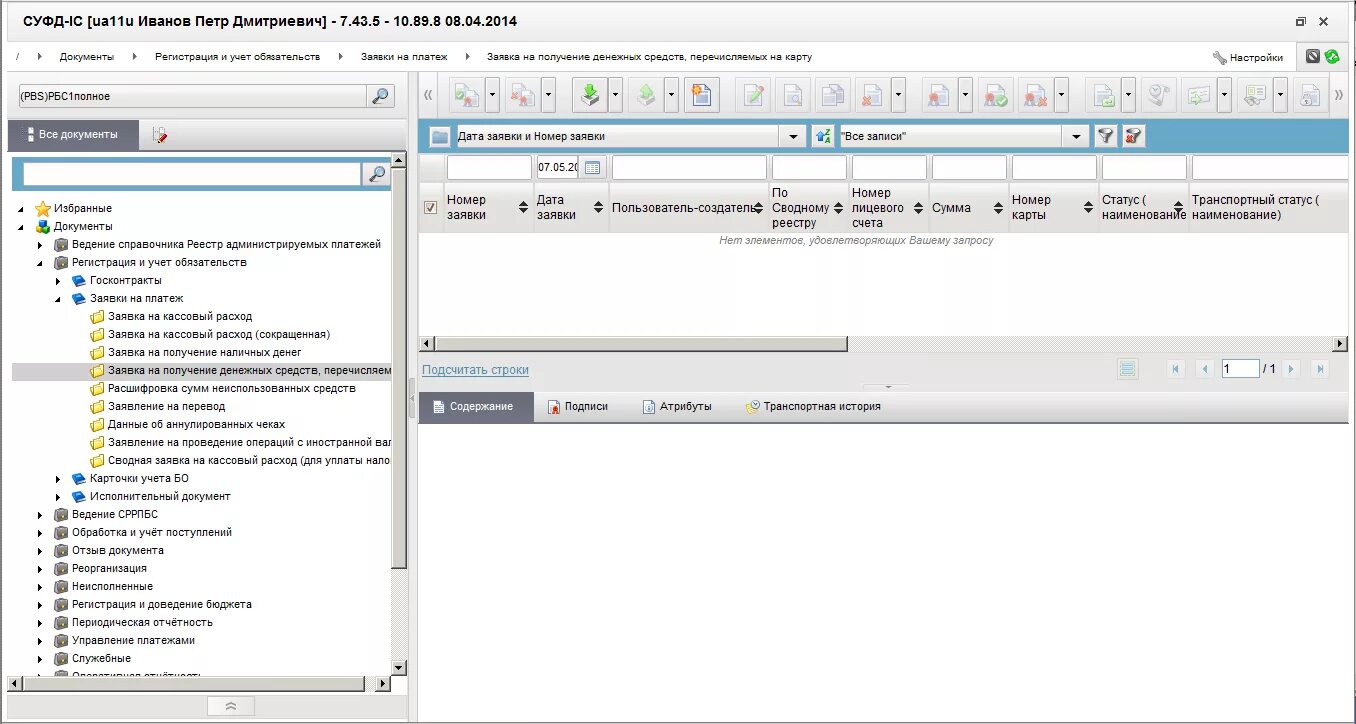
Task: Expand the Карточки учета БО node
Action: 58,479
